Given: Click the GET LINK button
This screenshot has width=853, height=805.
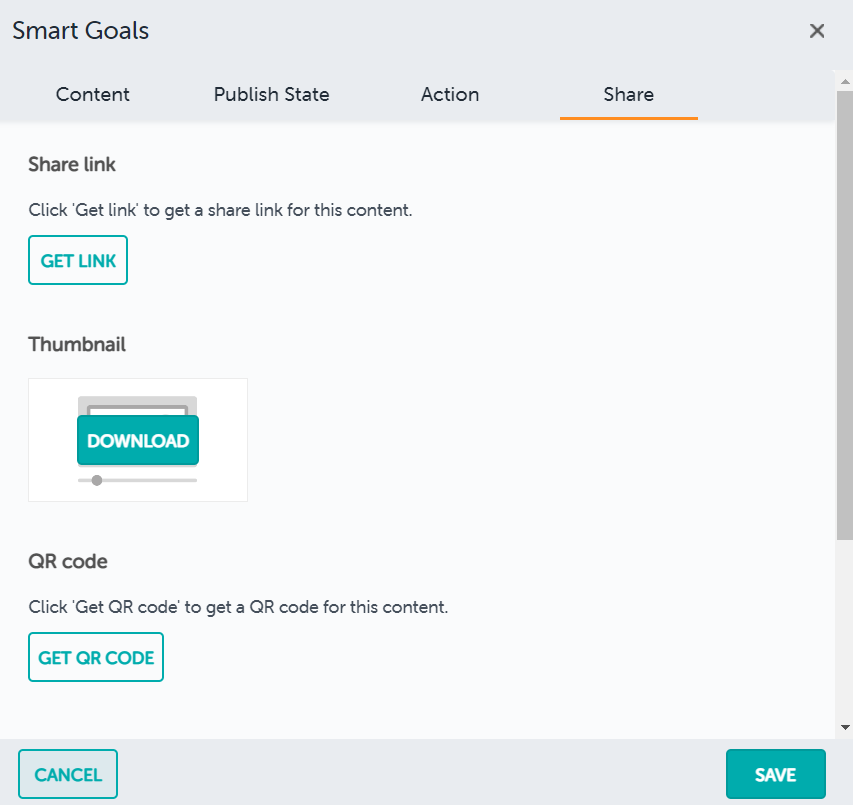Looking at the screenshot, I should pos(78,261).
